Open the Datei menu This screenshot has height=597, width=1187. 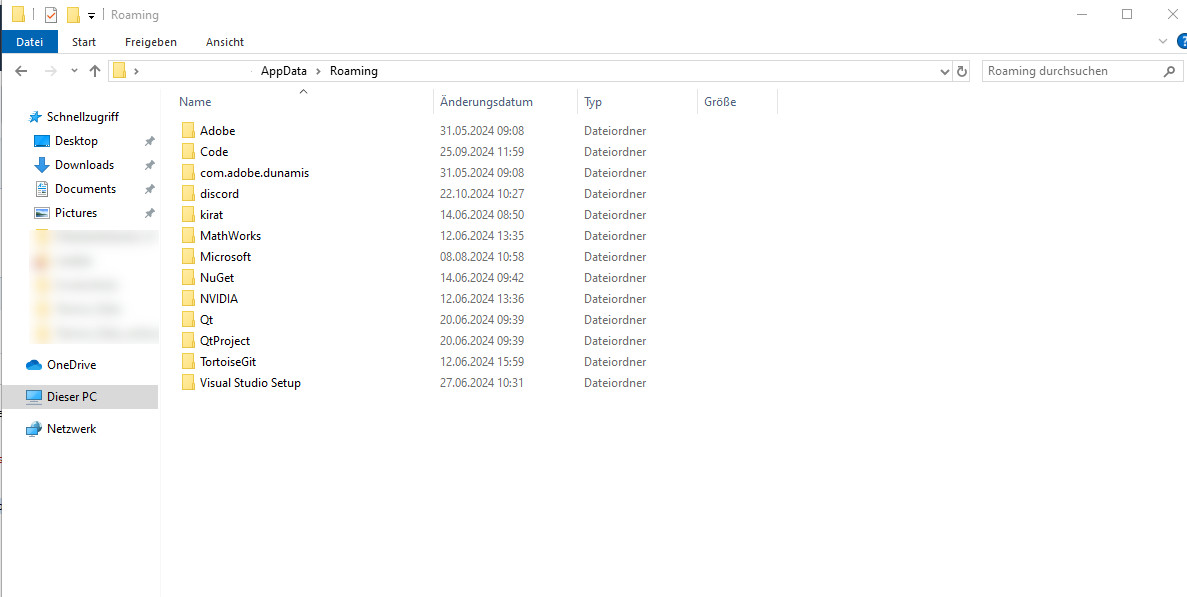[x=30, y=42]
